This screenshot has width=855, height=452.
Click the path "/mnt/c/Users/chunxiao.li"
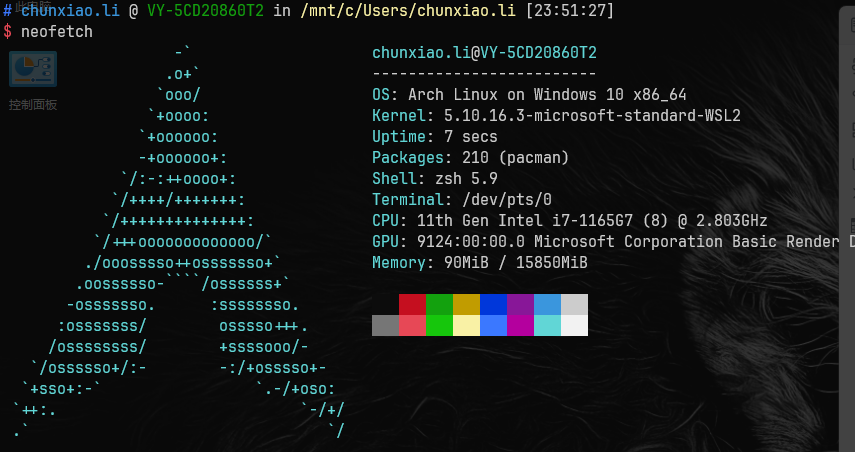pyautogui.click(x=408, y=10)
